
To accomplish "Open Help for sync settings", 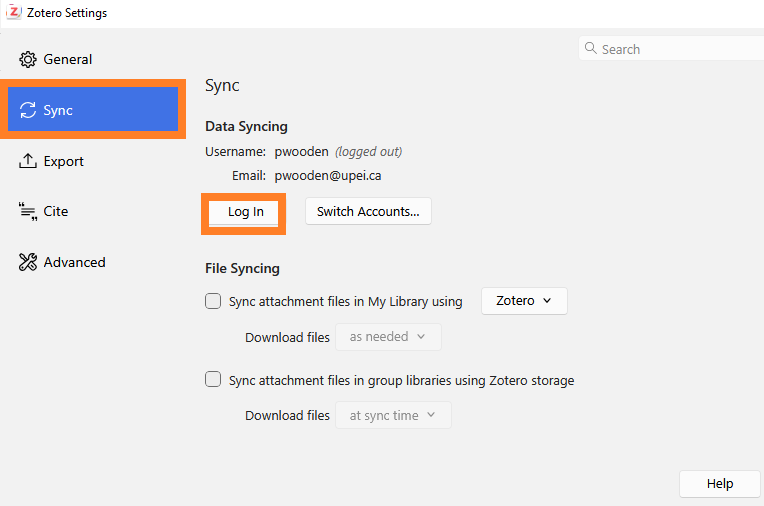I will [719, 484].
